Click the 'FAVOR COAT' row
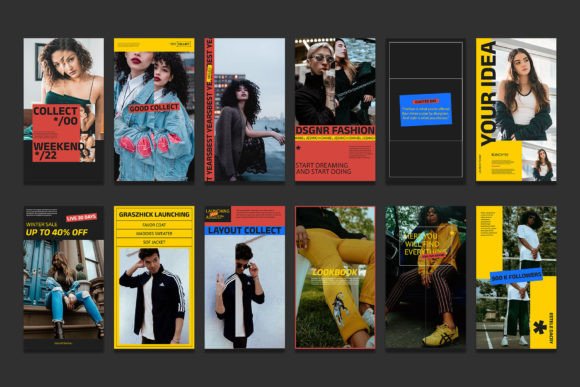Screen dimensions: 580x387 [154, 225]
